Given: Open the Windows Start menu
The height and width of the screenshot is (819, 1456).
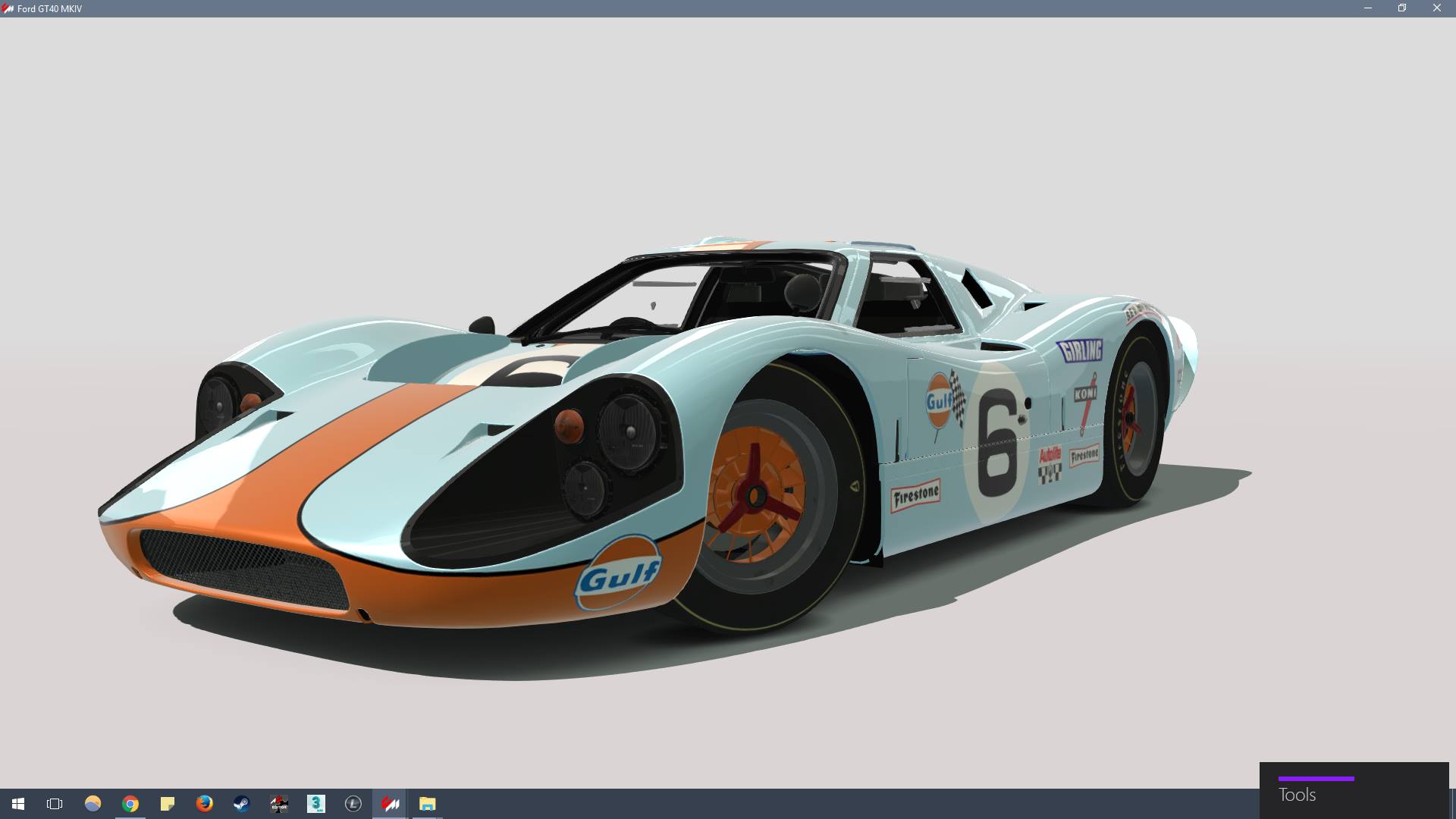Looking at the screenshot, I should point(18,804).
